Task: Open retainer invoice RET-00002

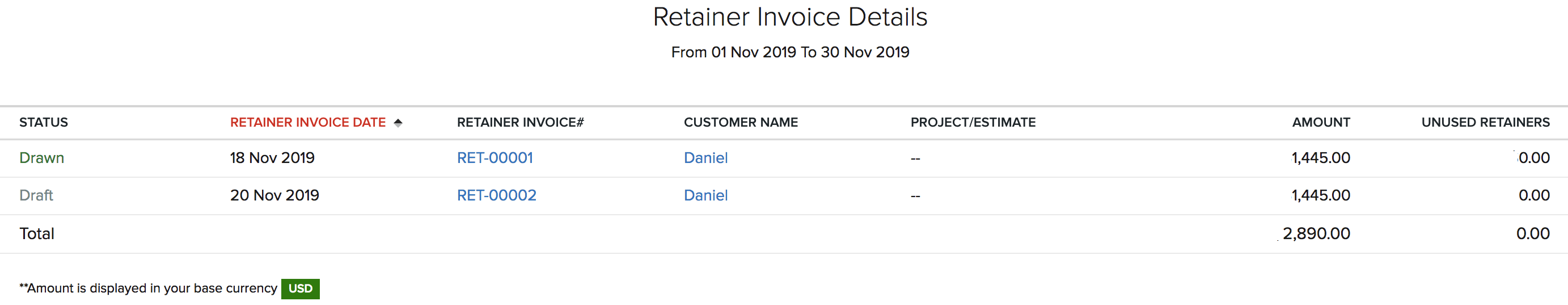Action: [497, 195]
